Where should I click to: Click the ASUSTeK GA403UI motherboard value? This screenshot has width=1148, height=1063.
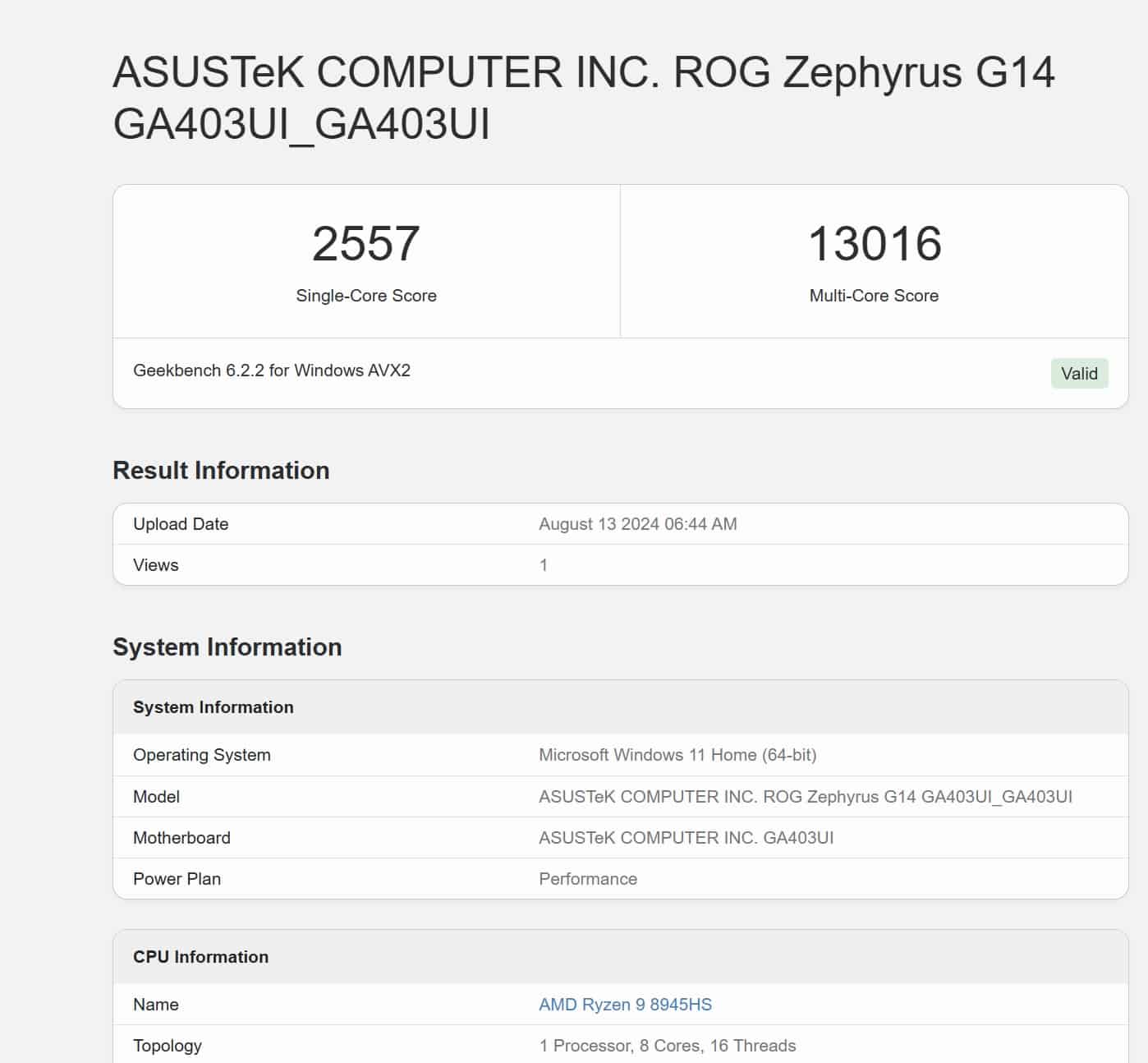686,838
